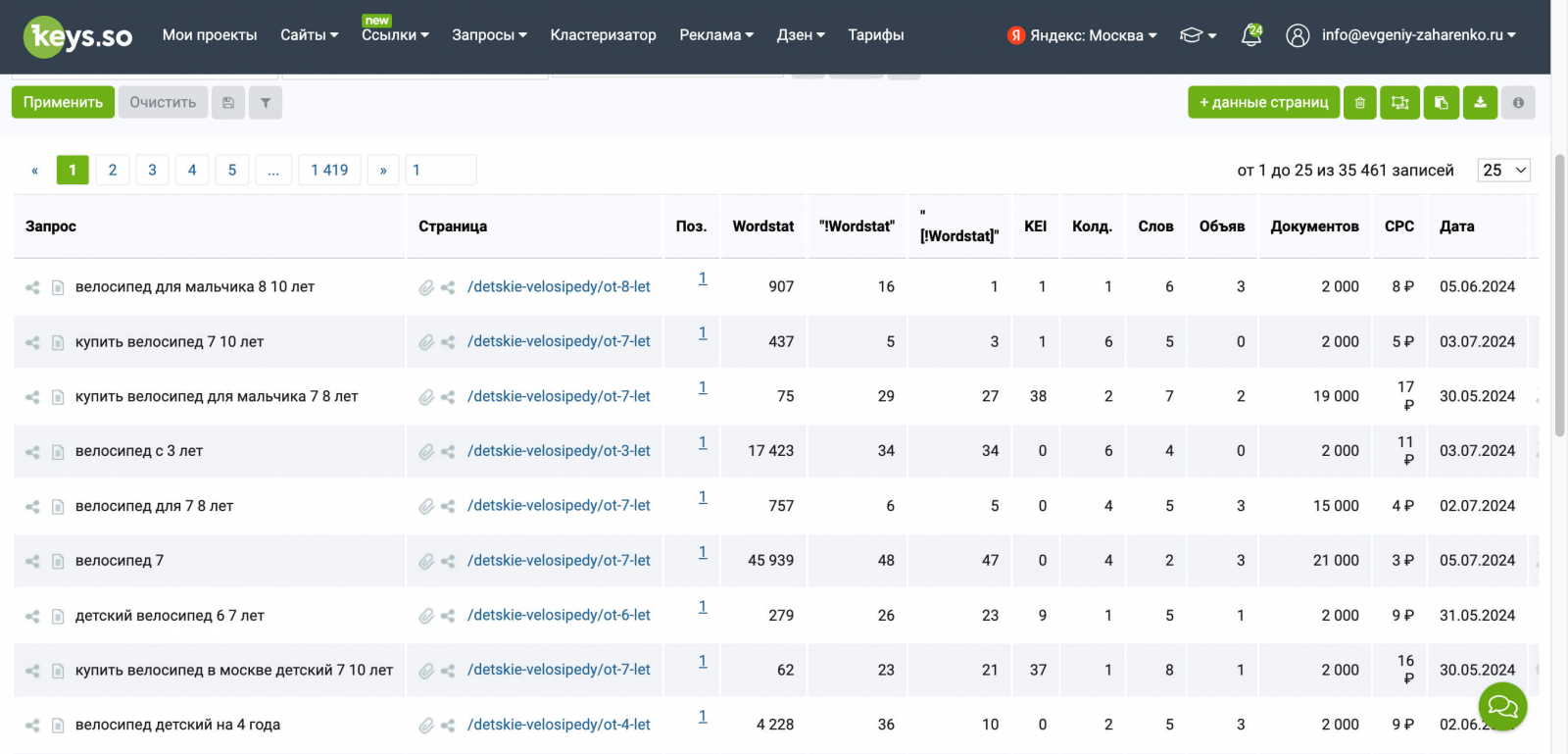This screenshot has height=754, width=1568.
Task: Click the page number input field
Action: (441, 171)
